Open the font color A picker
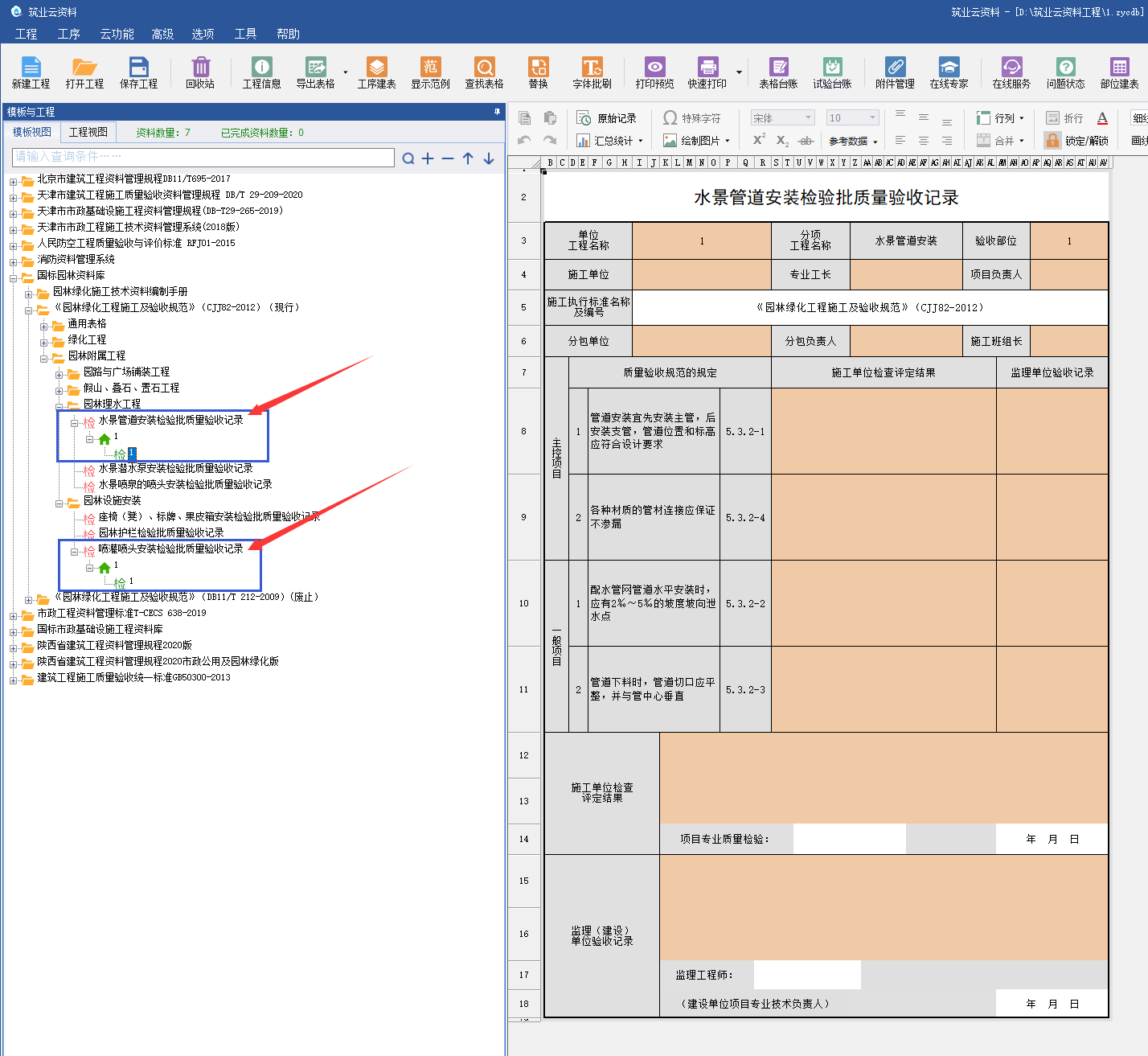Image resolution: width=1148 pixels, height=1056 pixels. (1102, 118)
